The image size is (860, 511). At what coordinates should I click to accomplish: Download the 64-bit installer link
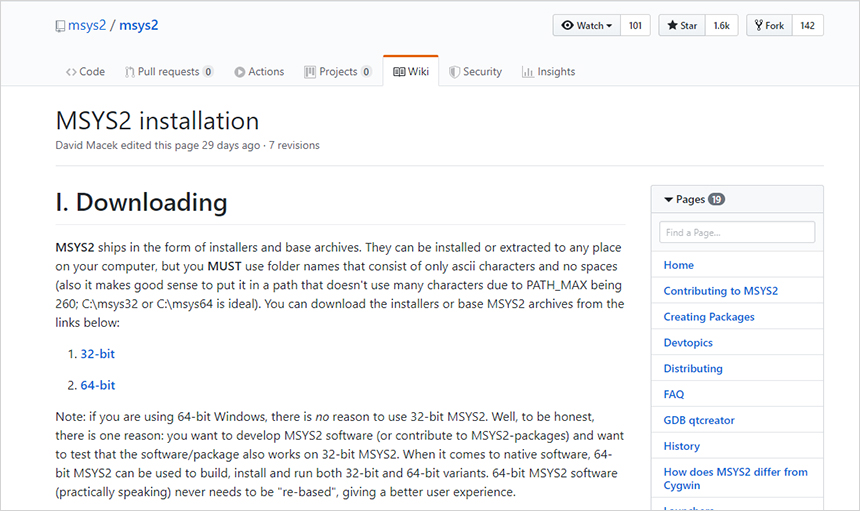98,385
